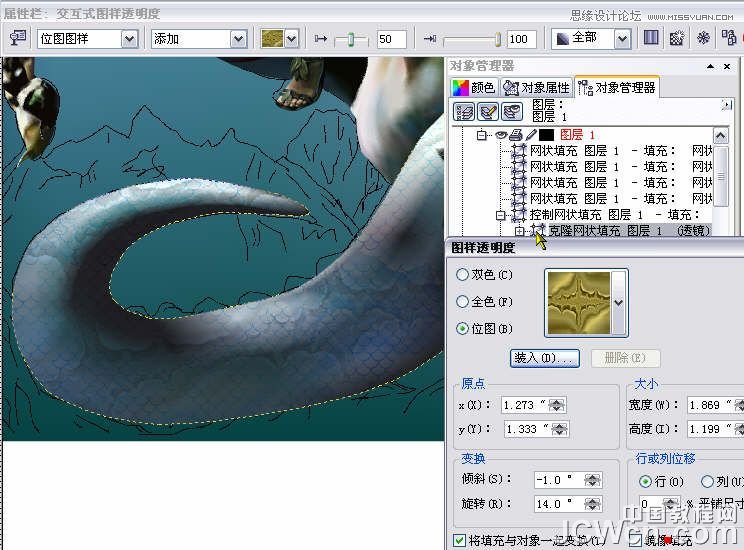Screen dimensions: 744x550
Task: Click the 旋转 spinner arrows
Action: pos(593,504)
